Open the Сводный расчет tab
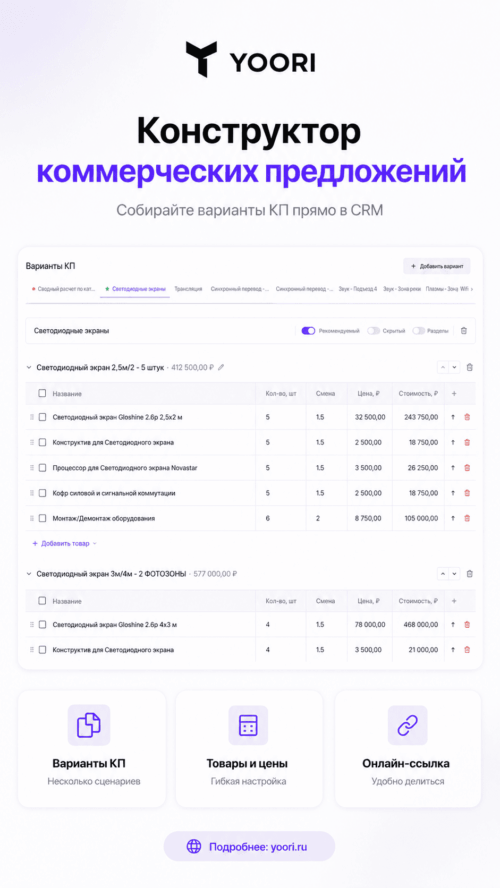 (x=63, y=289)
